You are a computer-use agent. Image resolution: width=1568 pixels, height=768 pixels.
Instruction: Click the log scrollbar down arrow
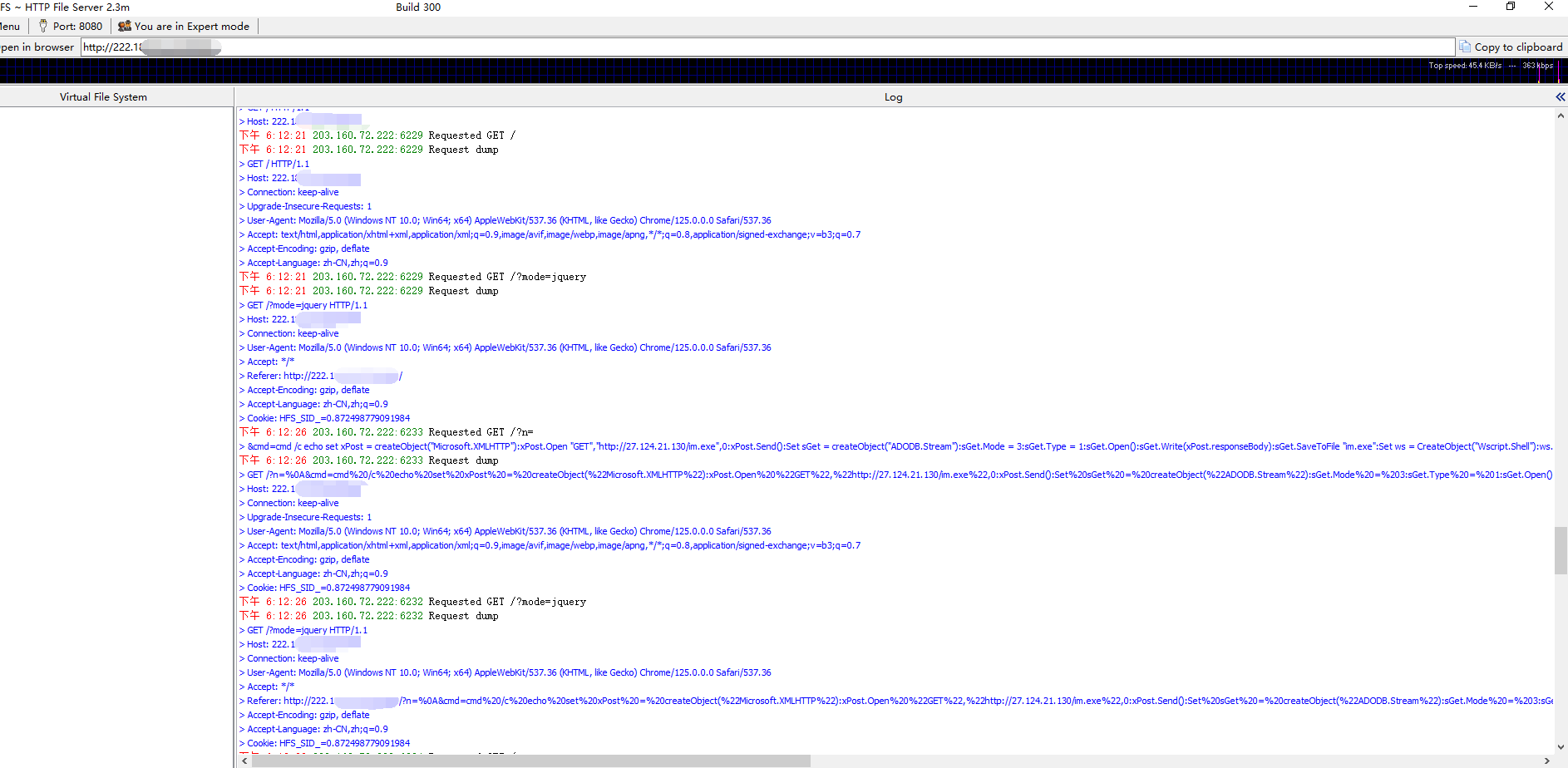1561,746
